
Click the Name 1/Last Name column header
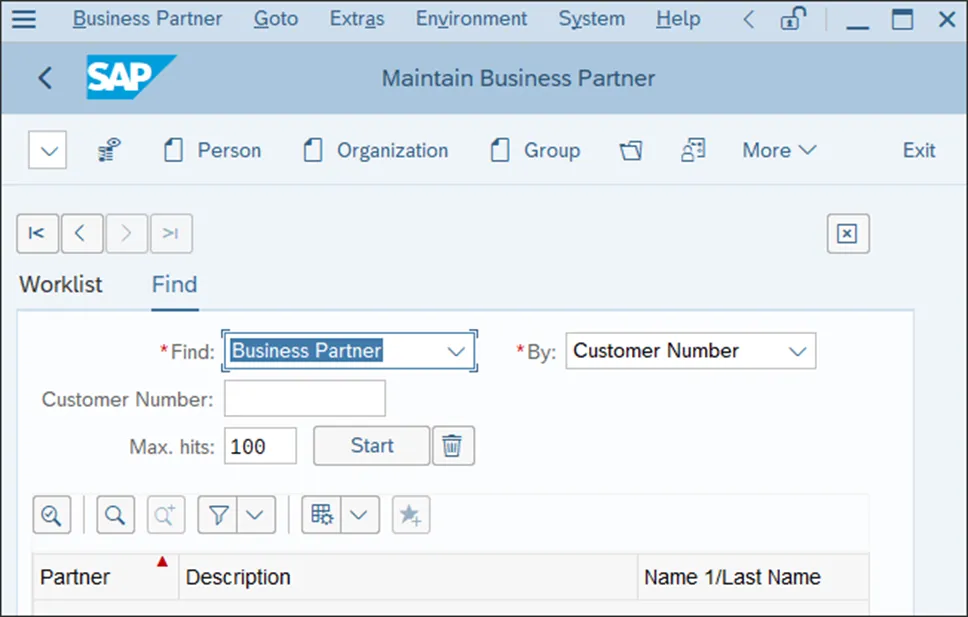pos(753,577)
